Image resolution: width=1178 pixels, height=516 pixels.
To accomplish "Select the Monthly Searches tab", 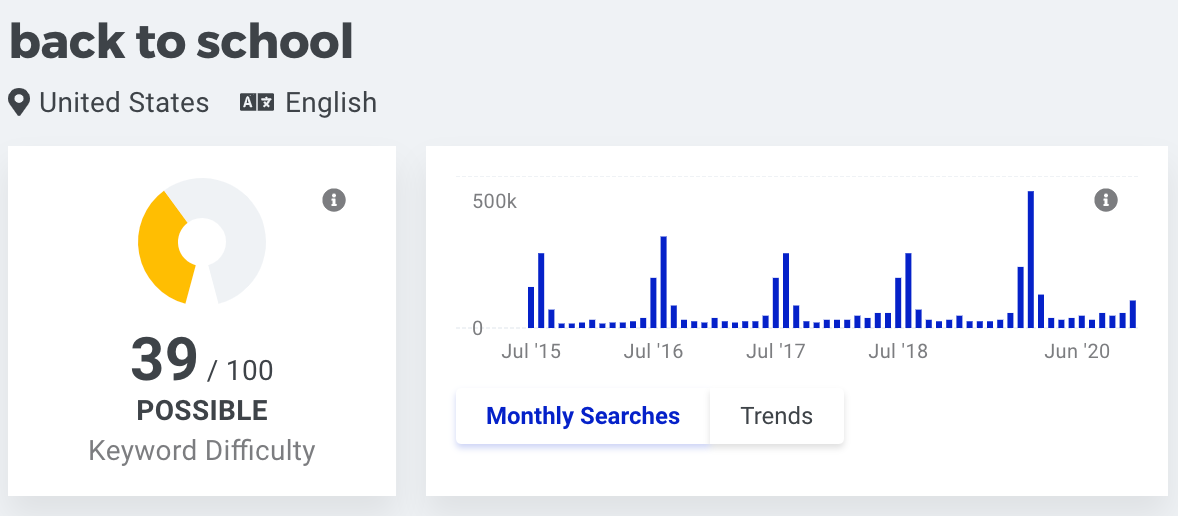I will coord(583,415).
